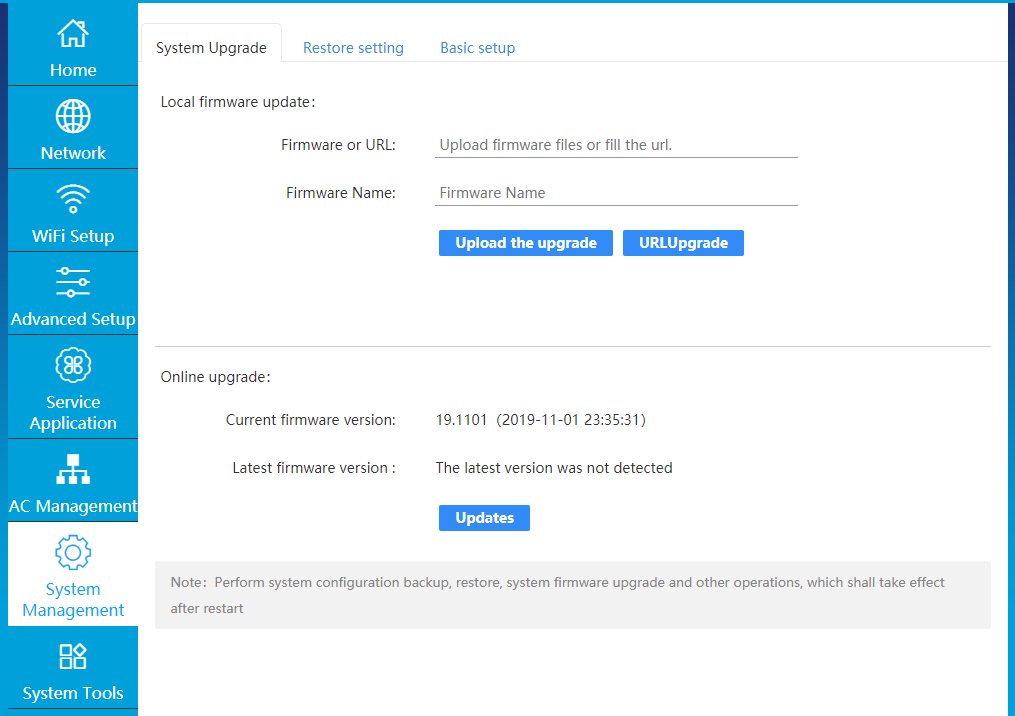Screen dimensions: 1015x716
Task: Click the Updates button
Action: (x=484, y=518)
